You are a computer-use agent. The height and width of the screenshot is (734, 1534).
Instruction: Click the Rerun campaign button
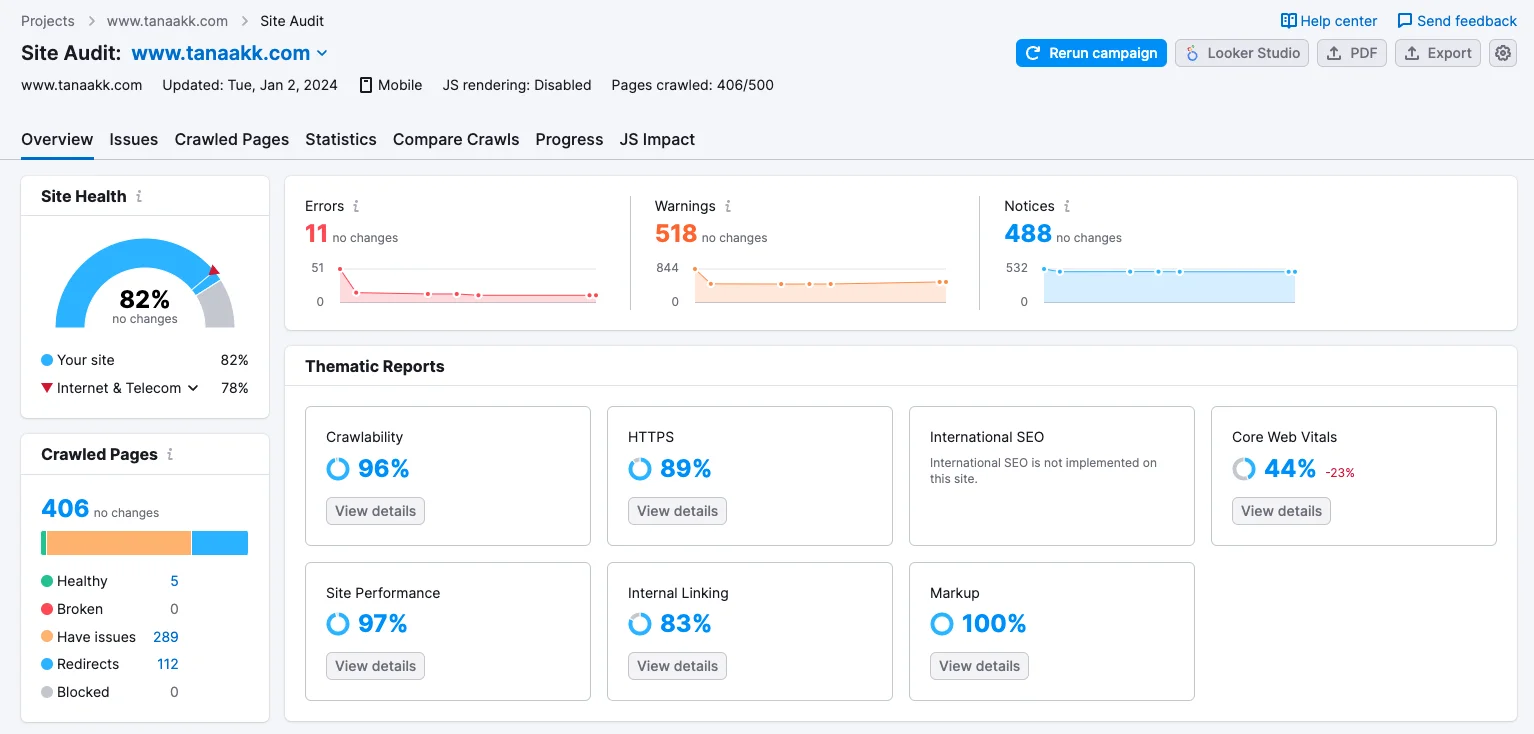pyautogui.click(x=1092, y=53)
